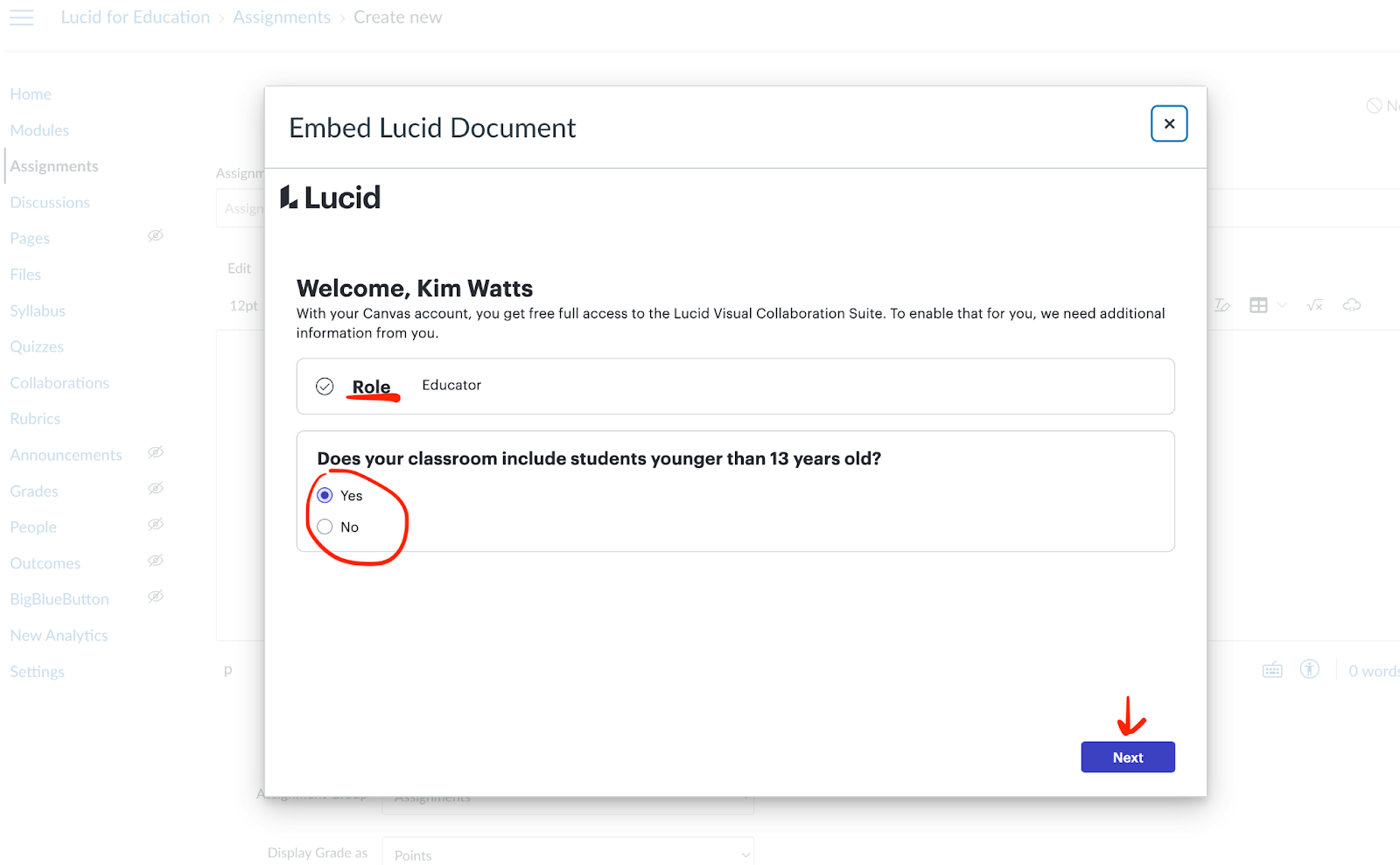Select the No radio button
This screenshot has width=1400, height=865.
pyautogui.click(x=325, y=527)
